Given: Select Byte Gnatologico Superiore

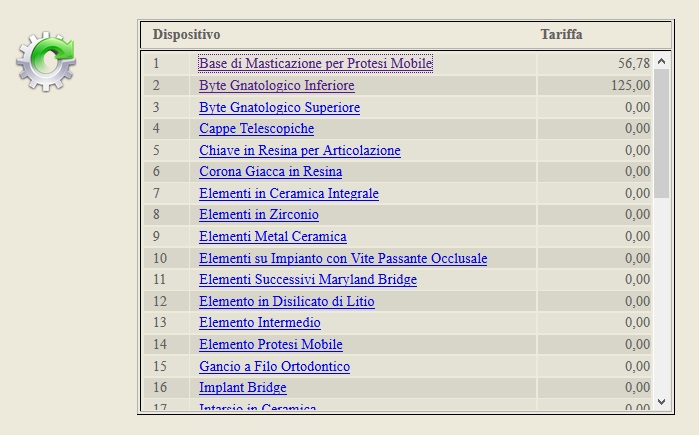Looking at the screenshot, I should 280,107.
